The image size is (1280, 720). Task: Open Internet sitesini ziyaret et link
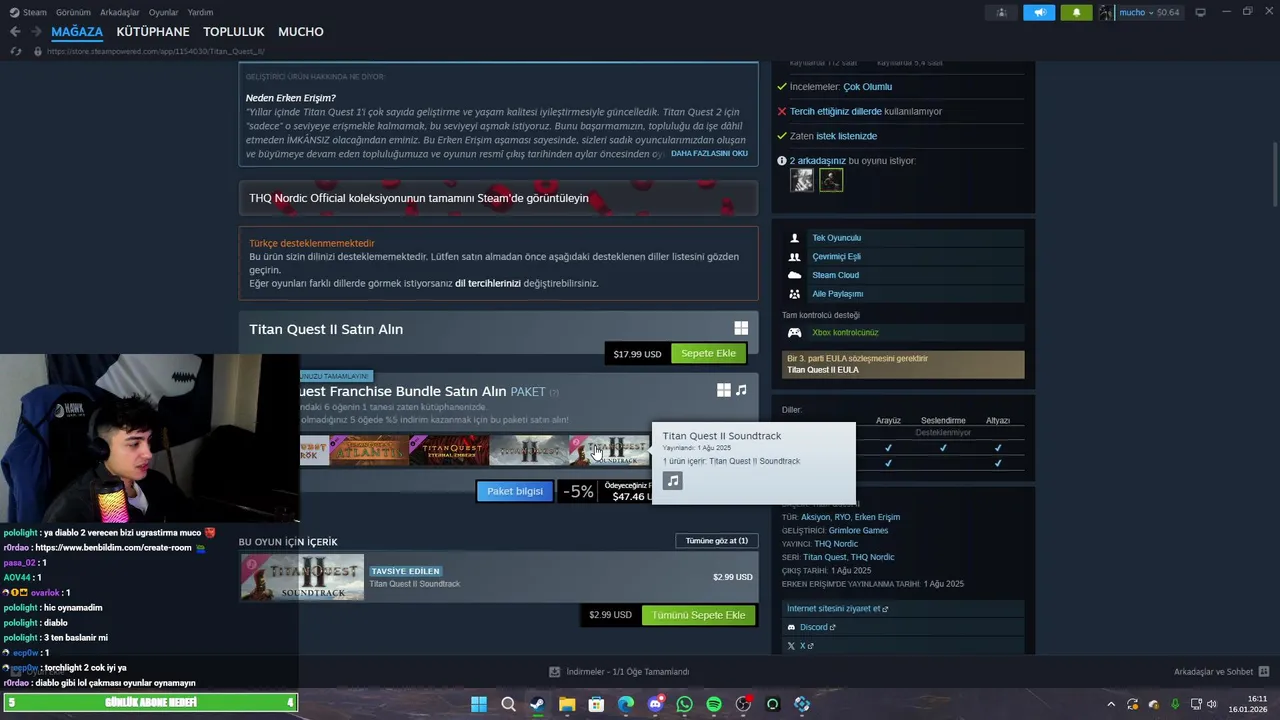point(837,608)
